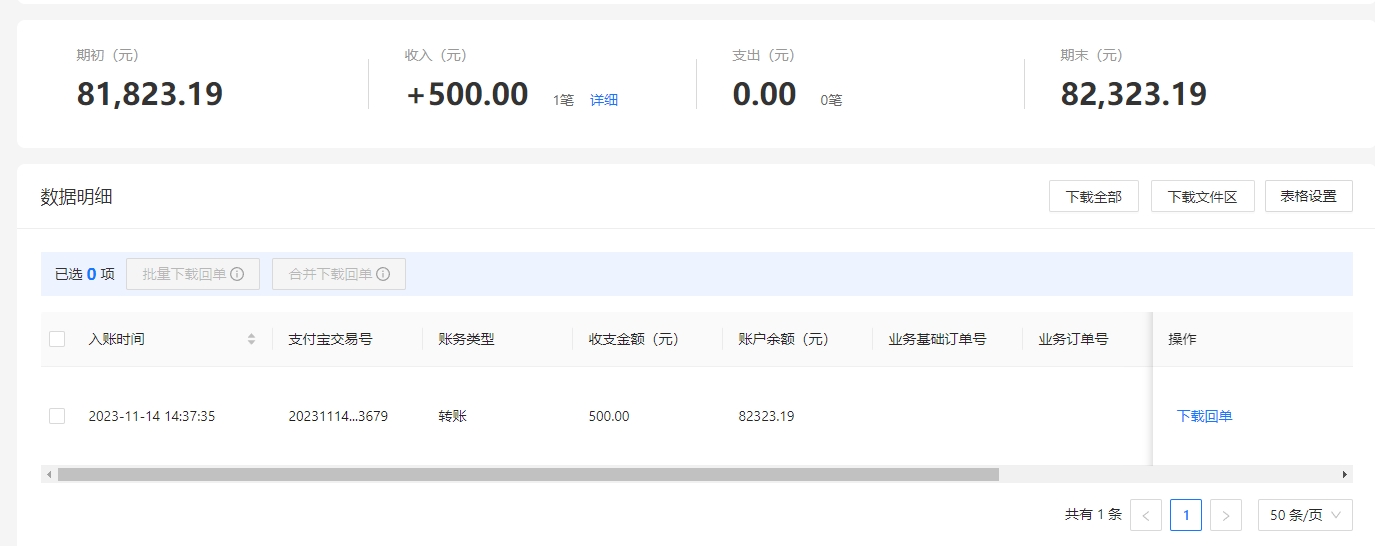Viewport: 1375px width, 546px height.
Task: Toggle the select-all checkbox in table header
Action: coord(57,339)
